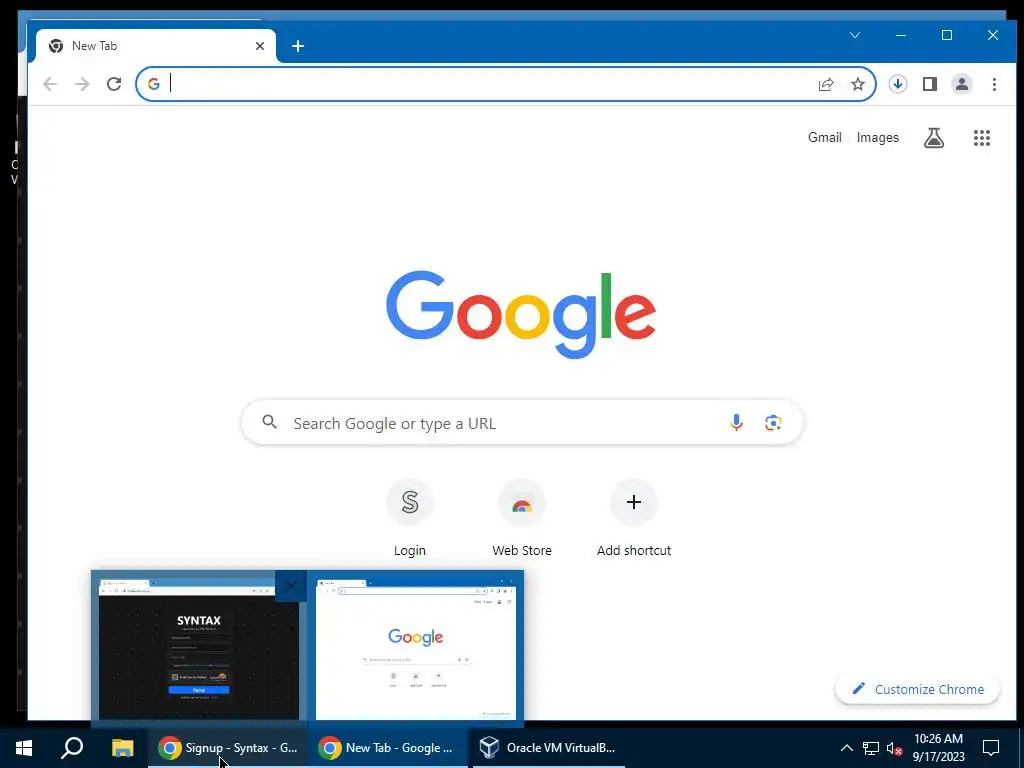Bookmark this tab with the star icon
Image resolution: width=1024 pixels, height=768 pixels.
[x=858, y=84]
